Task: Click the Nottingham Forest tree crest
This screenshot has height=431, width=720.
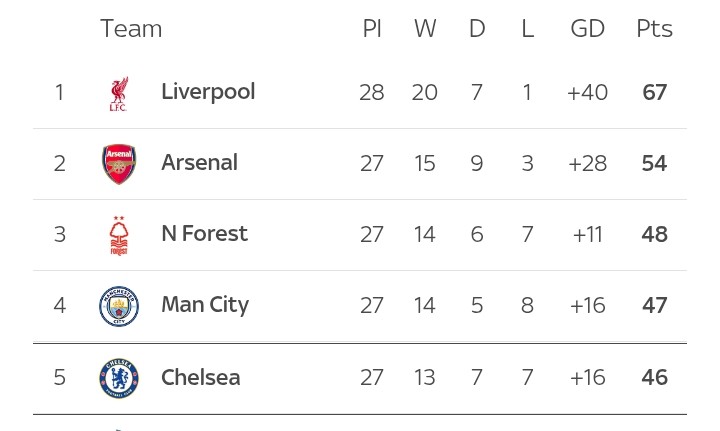Action: pyautogui.click(x=119, y=235)
